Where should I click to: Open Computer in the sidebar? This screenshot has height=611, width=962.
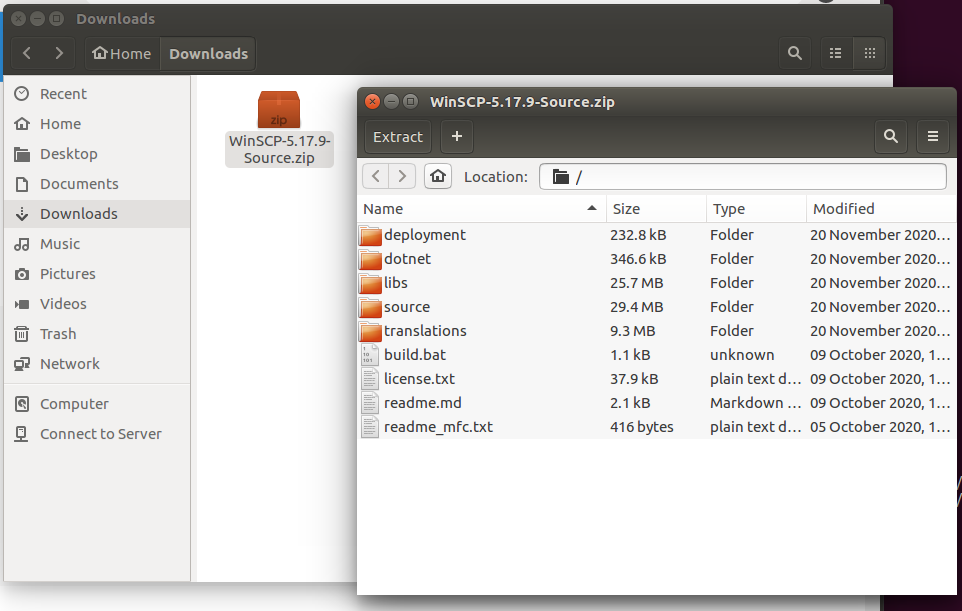[x=98, y=404]
